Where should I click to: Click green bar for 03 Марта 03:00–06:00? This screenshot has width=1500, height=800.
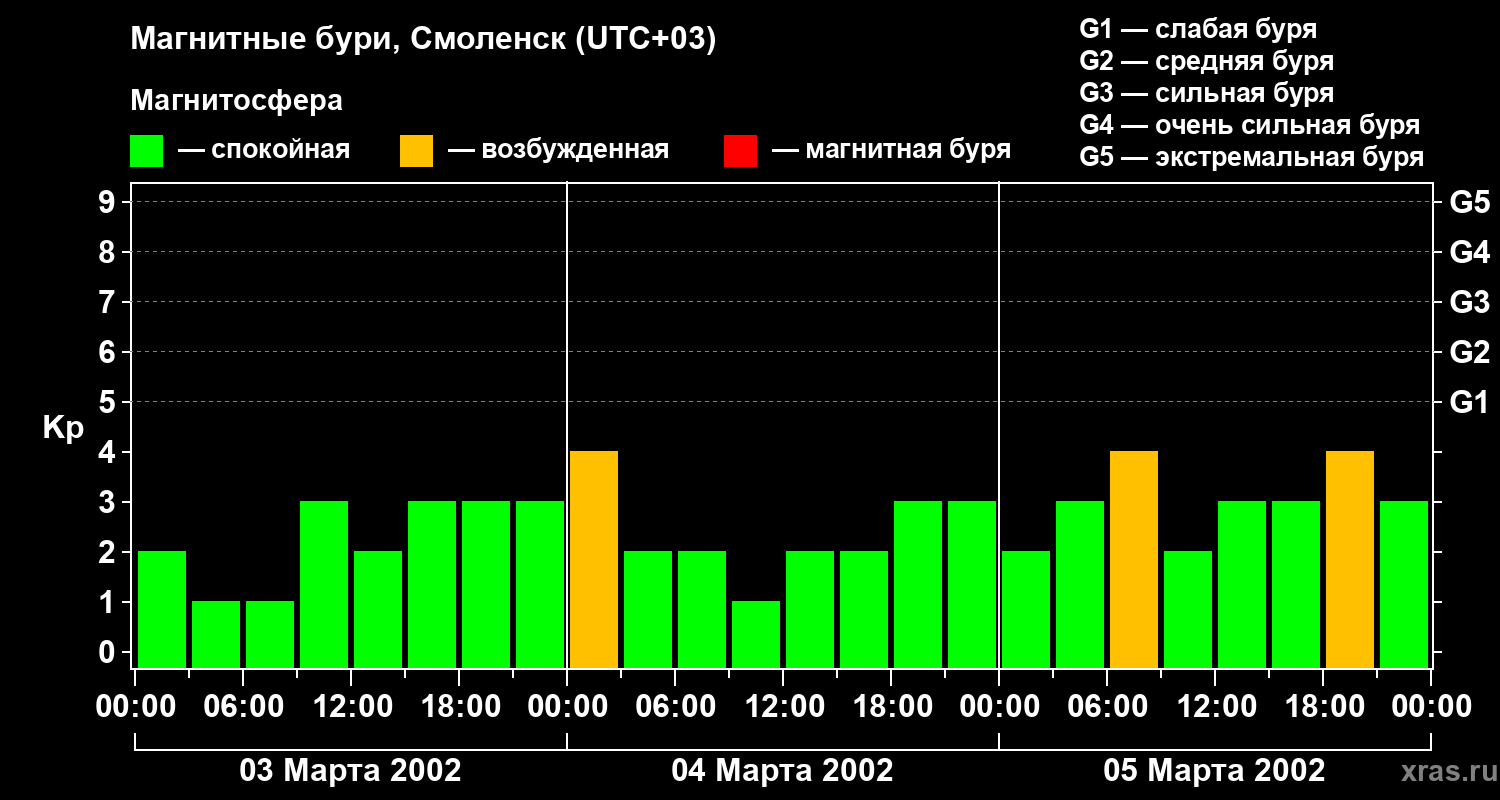pos(216,634)
